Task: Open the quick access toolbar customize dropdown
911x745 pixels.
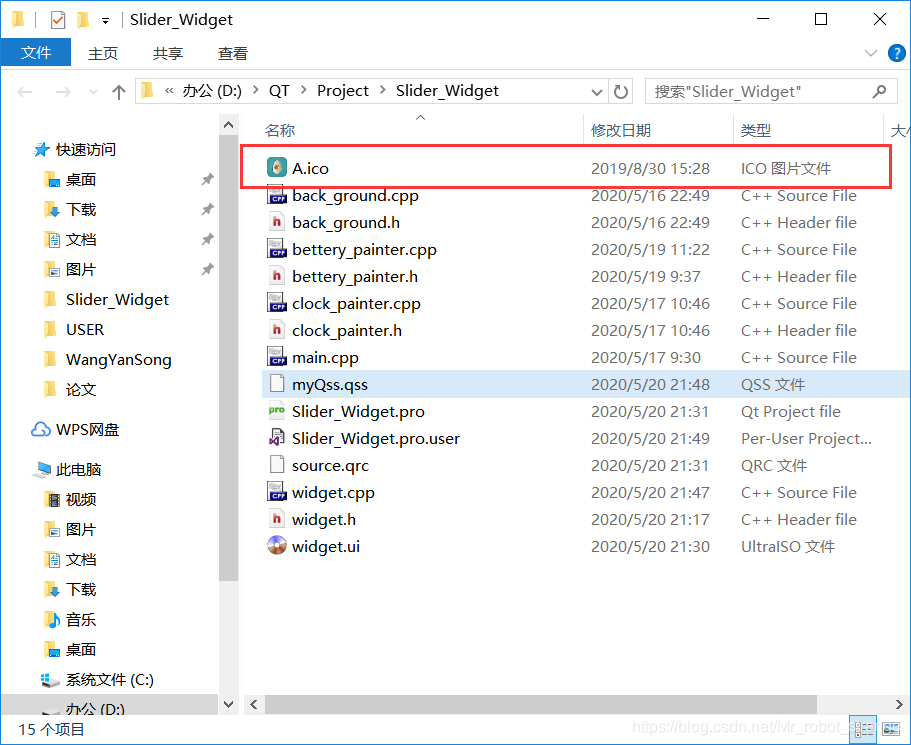Action: tap(105, 21)
